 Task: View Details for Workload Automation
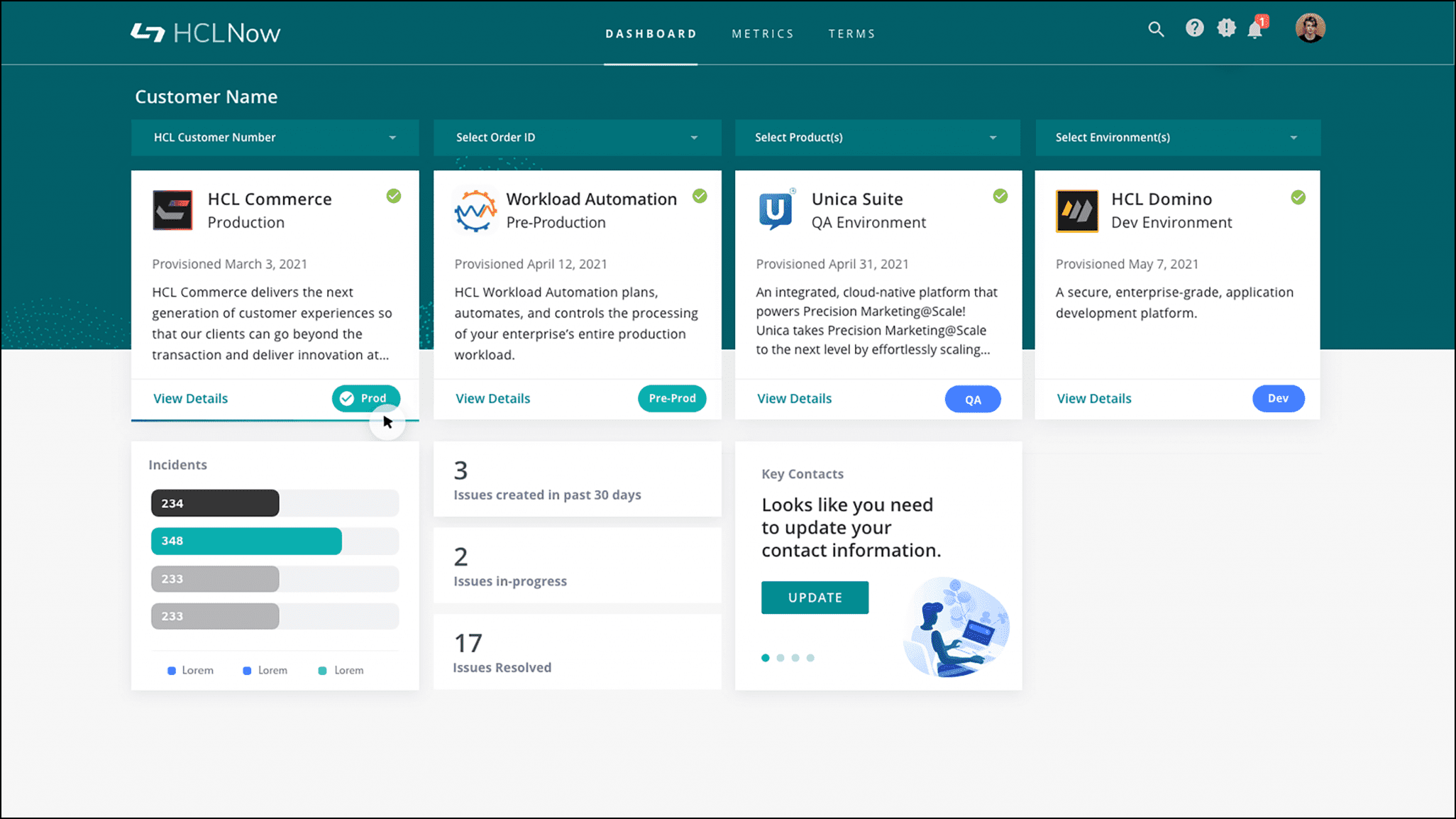pos(492,398)
